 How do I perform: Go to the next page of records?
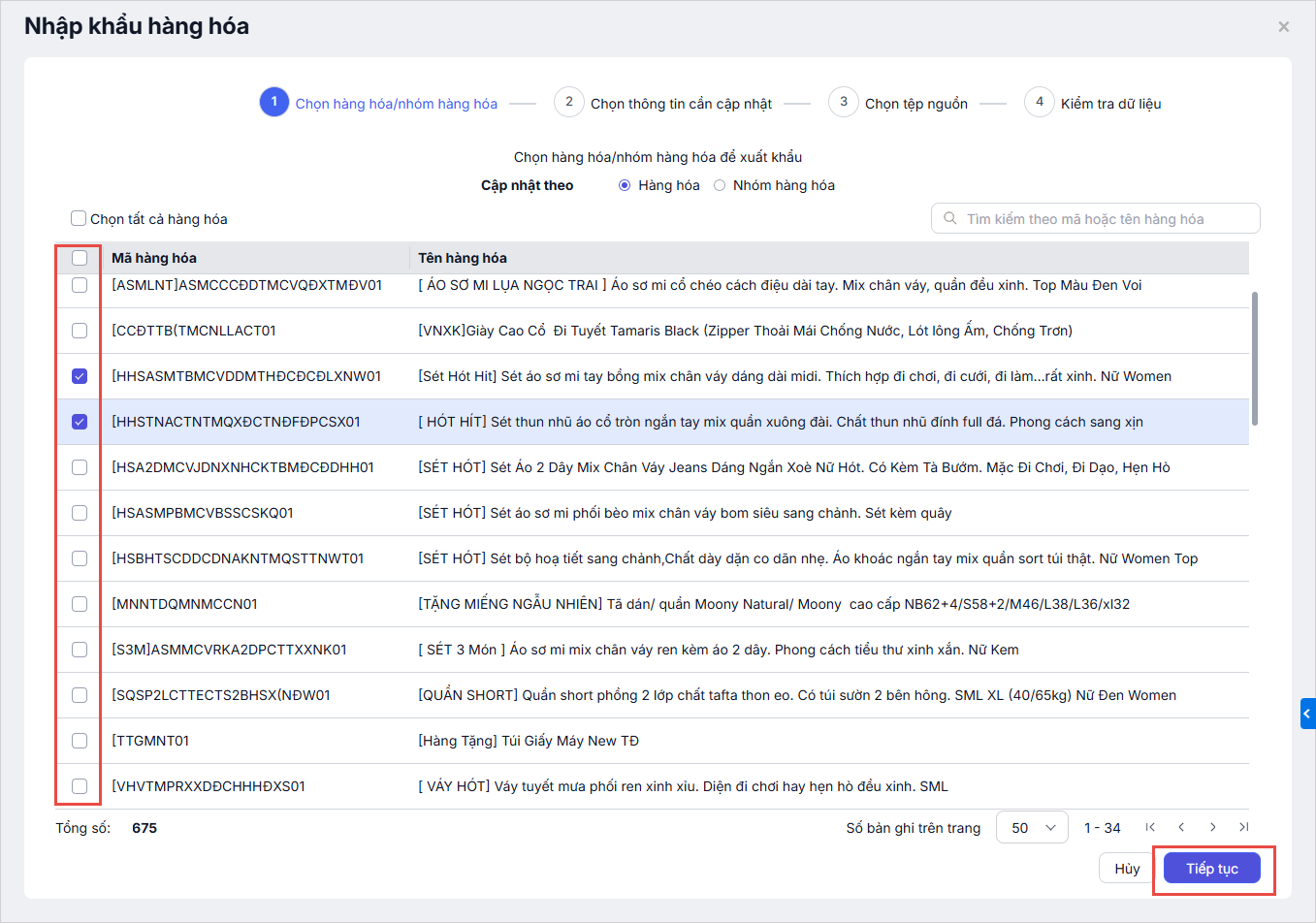[x=1212, y=827]
